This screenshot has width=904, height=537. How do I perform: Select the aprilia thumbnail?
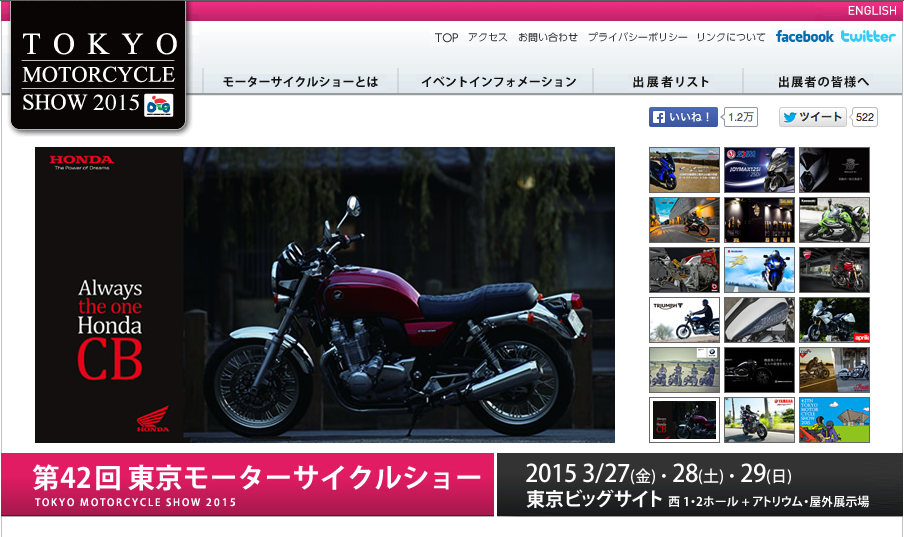point(834,320)
